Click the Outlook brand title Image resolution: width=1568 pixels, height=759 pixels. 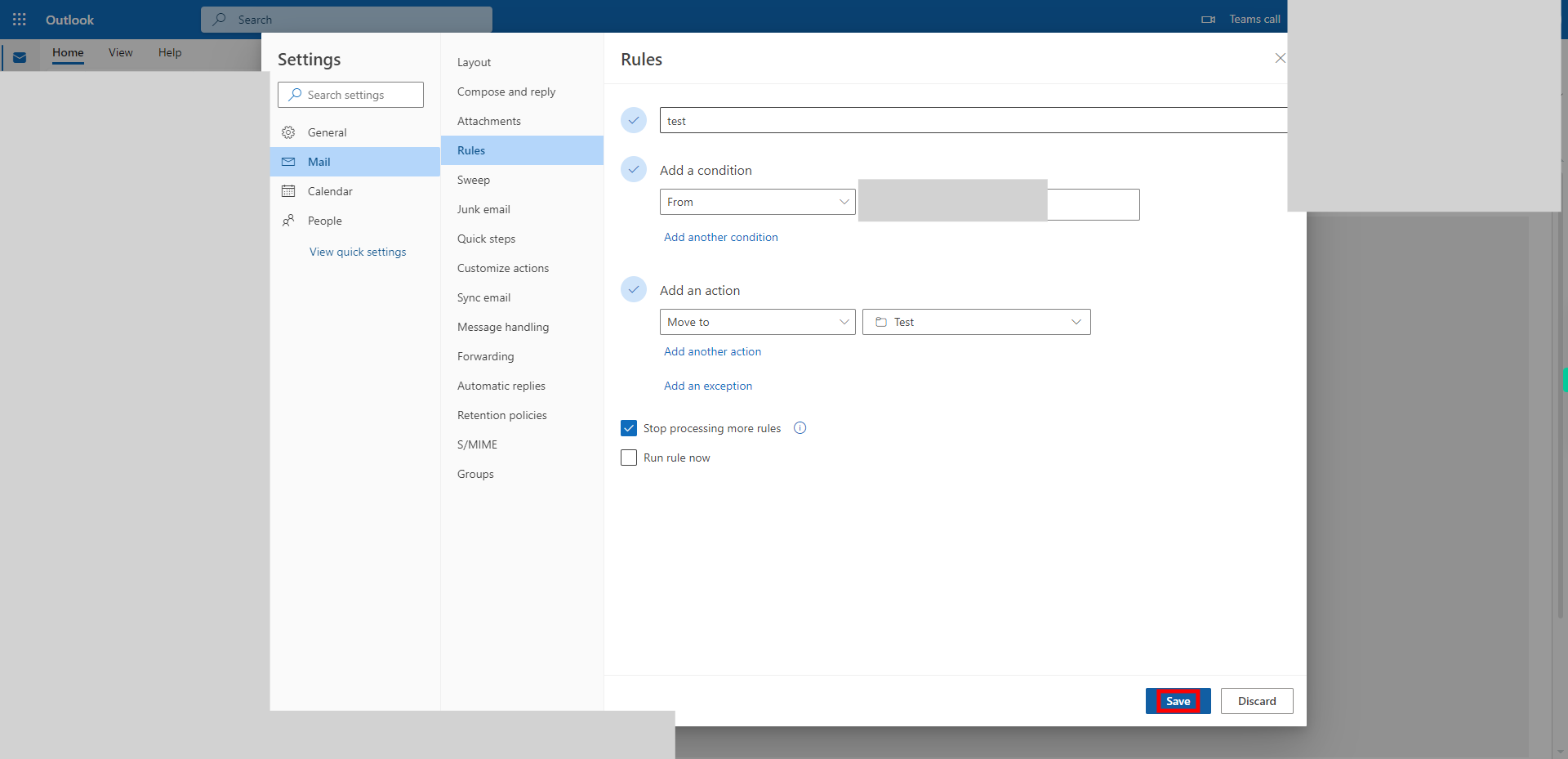pos(69,20)
